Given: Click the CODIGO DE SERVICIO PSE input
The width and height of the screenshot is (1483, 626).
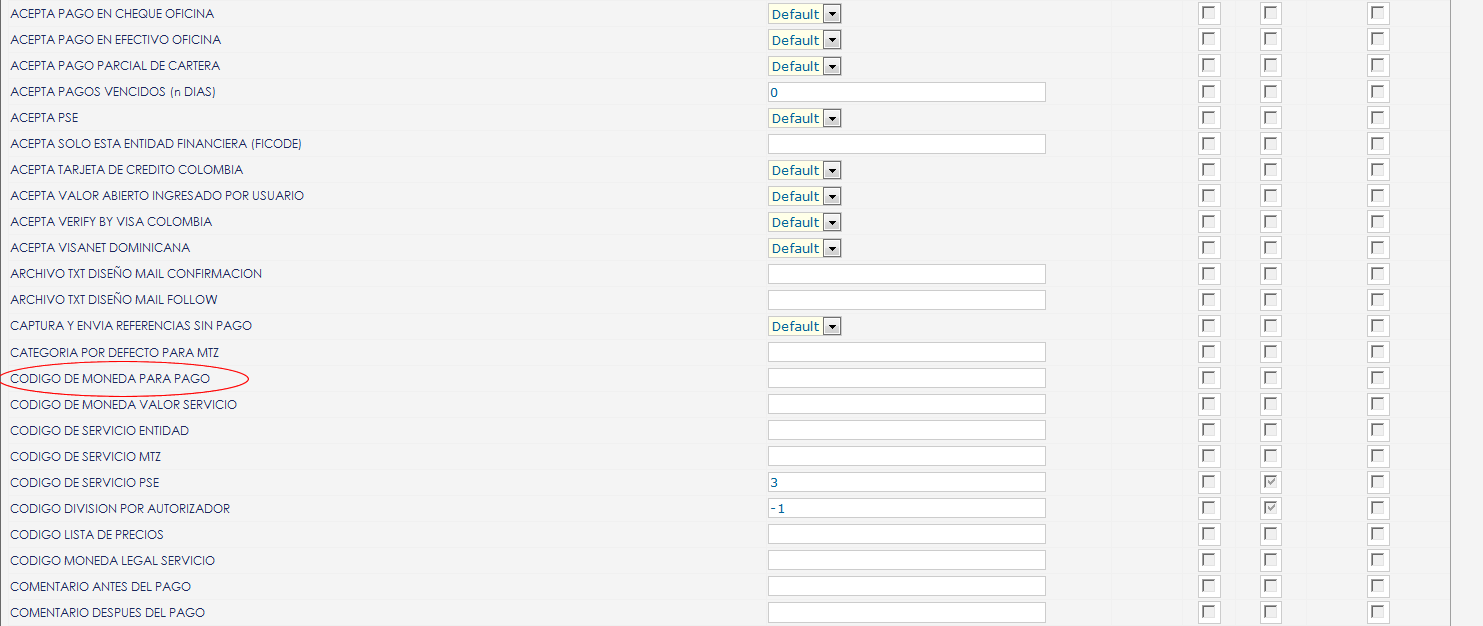Looking at the screenshot, I should [907, 482].
